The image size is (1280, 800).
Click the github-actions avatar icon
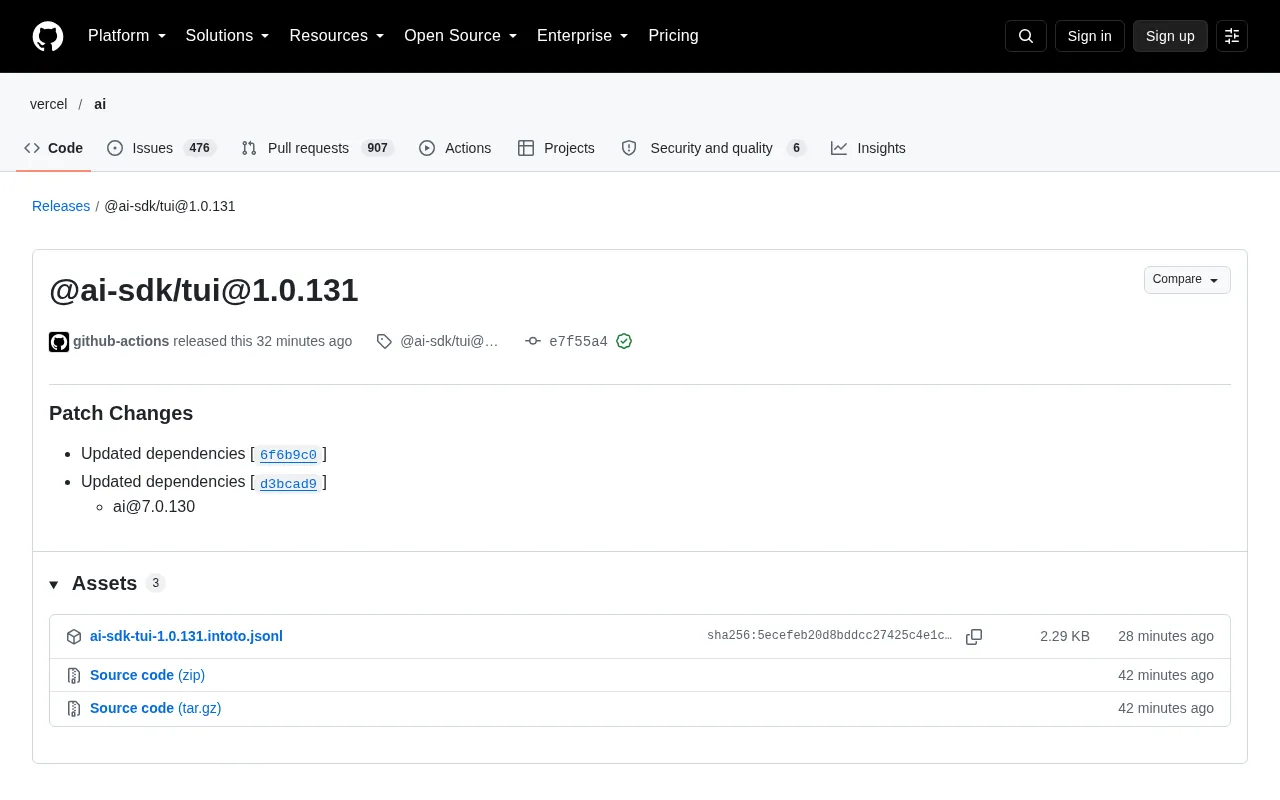coord(59,342)
